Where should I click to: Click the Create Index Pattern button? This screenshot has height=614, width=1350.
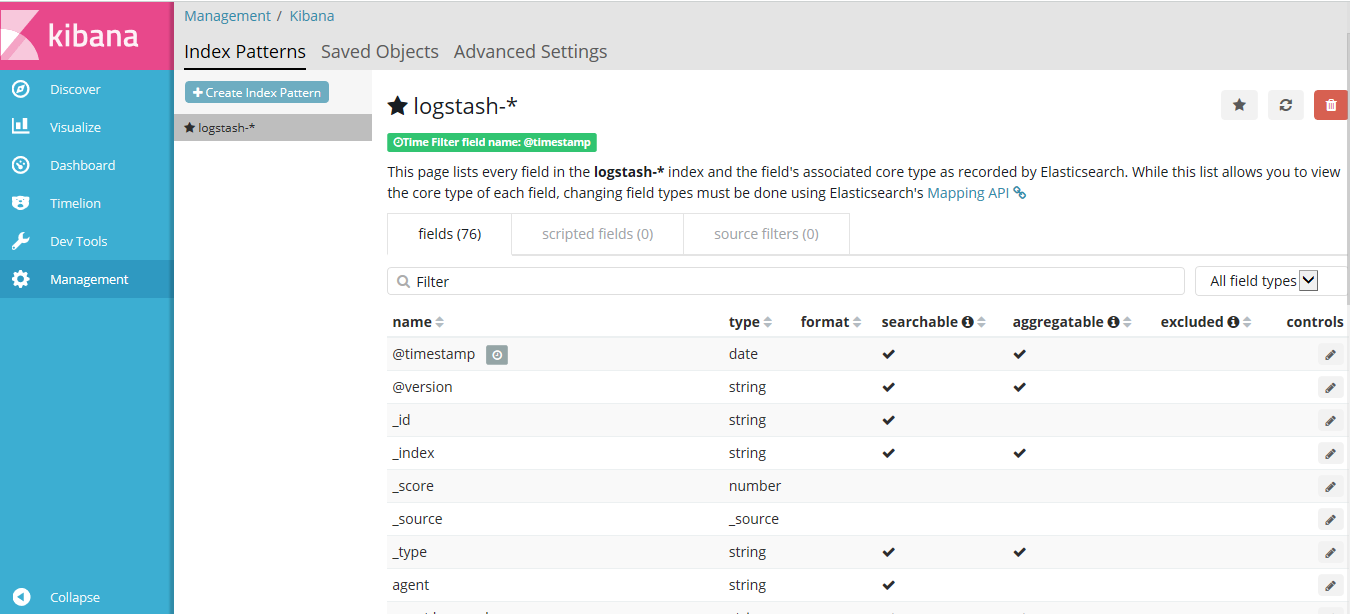(x=257, y=92)
